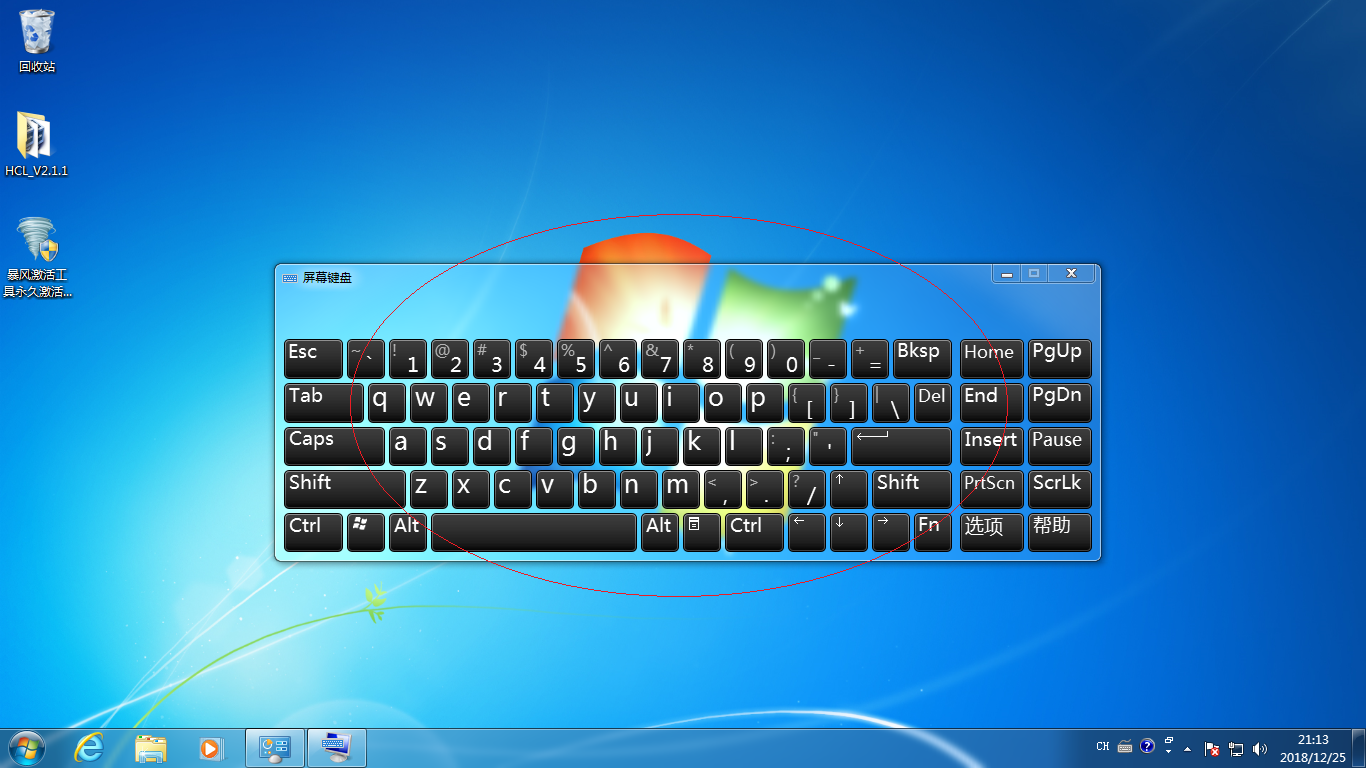
Task: Toggle the ScrLk key
Action: (1059, 490)
